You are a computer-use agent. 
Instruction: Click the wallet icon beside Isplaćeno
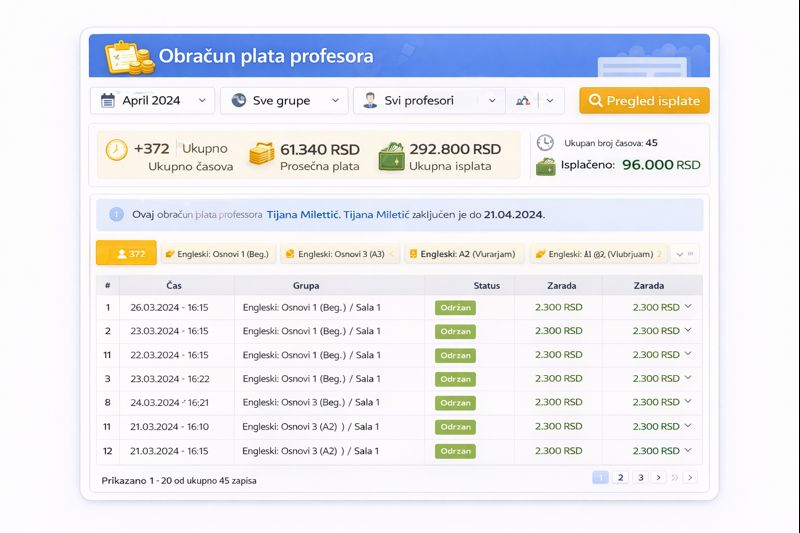[545, 166]
